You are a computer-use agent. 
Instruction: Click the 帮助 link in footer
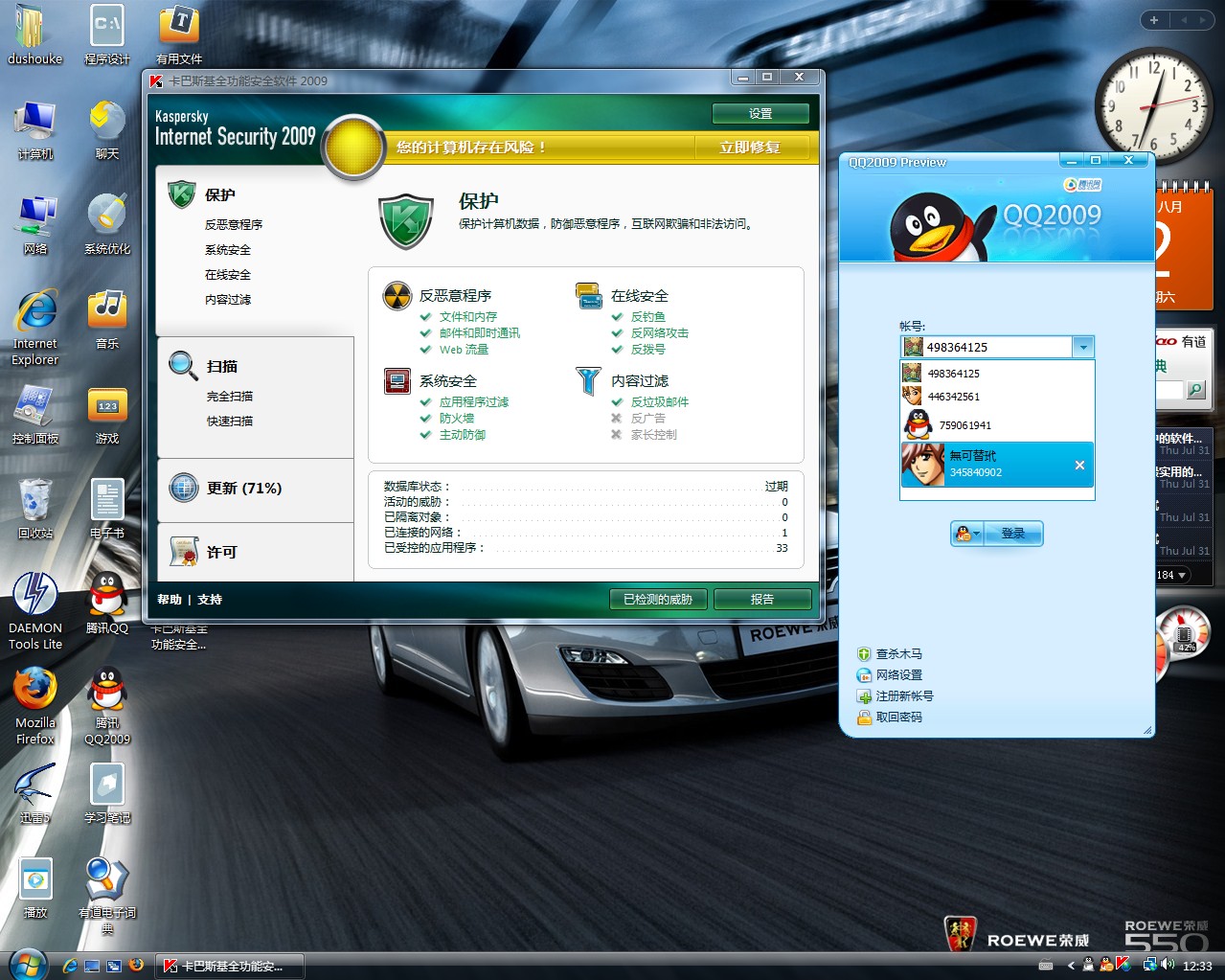coord(170,600)
